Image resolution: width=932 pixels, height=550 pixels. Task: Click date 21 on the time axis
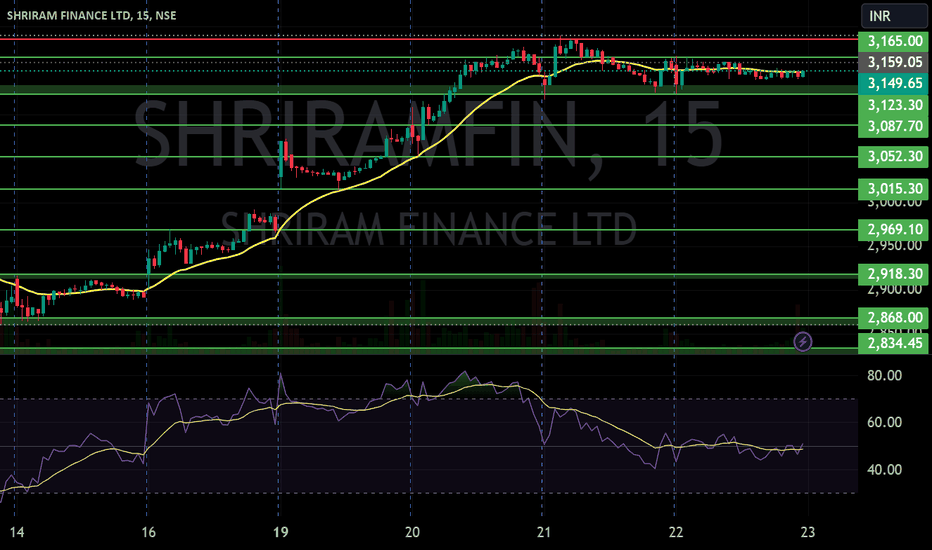pyautogui.click(x=544, y=532)
